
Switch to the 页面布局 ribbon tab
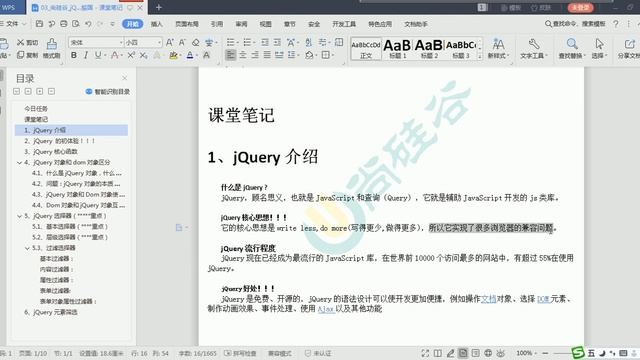click(x=187, y=24)
